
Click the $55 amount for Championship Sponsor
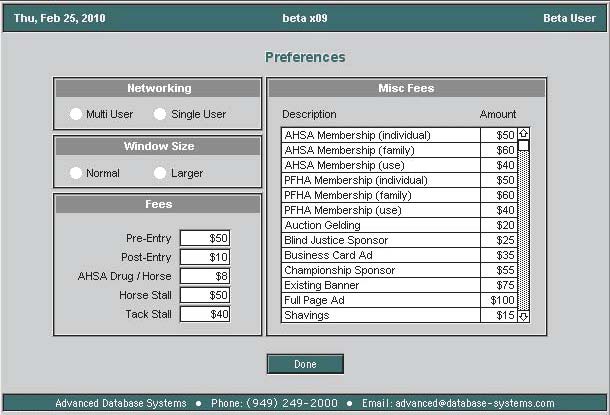pyautogui.click(x=499, y=270)
